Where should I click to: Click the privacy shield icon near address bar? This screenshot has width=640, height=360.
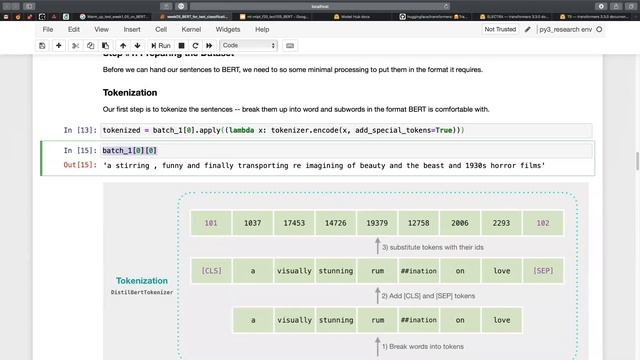tap(181, 6)
